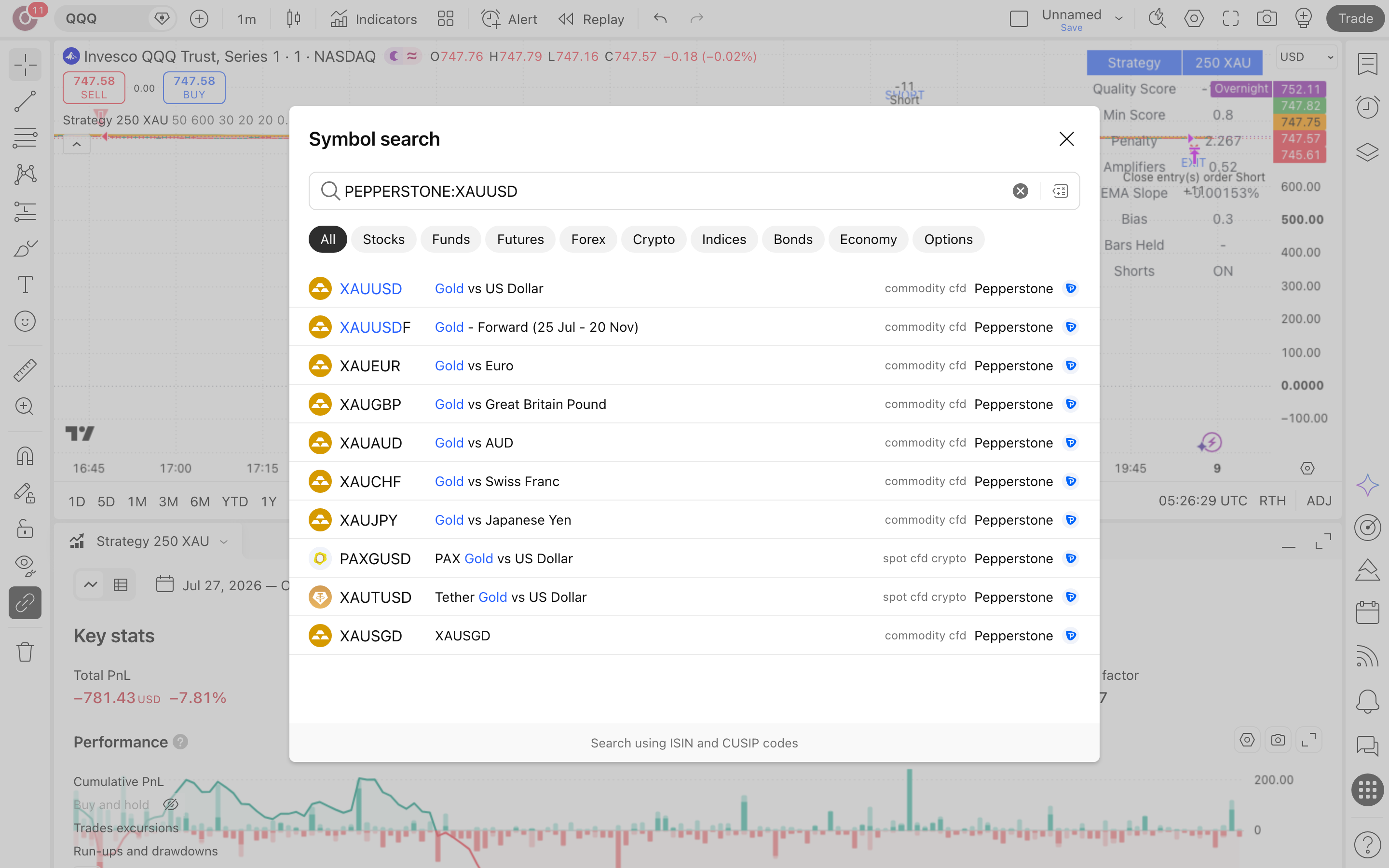Click the 747.58 BUY button
1389x868 pixels.
[x=194, y=88]
